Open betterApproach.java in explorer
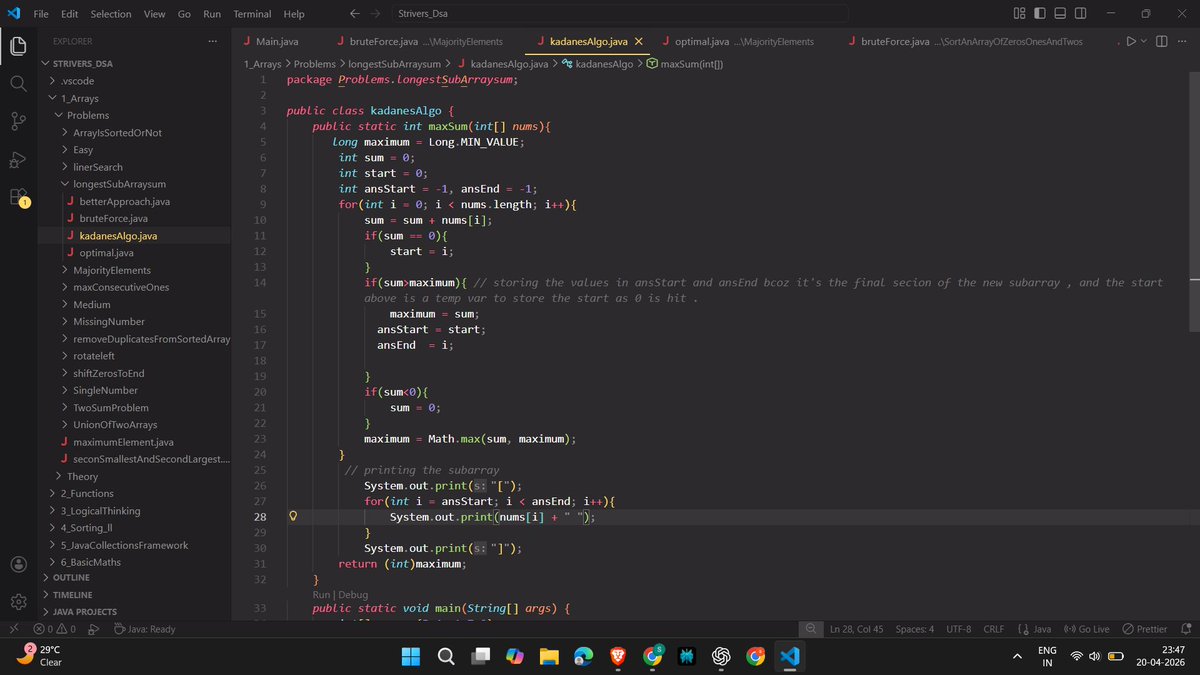The image size is (1200, 675). [x=134, y=201]
